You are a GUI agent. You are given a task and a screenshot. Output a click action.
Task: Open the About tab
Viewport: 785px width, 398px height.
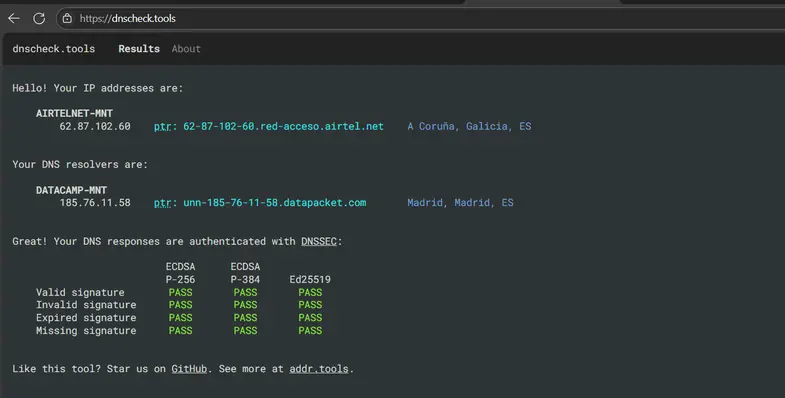click(x=186, y=49)
